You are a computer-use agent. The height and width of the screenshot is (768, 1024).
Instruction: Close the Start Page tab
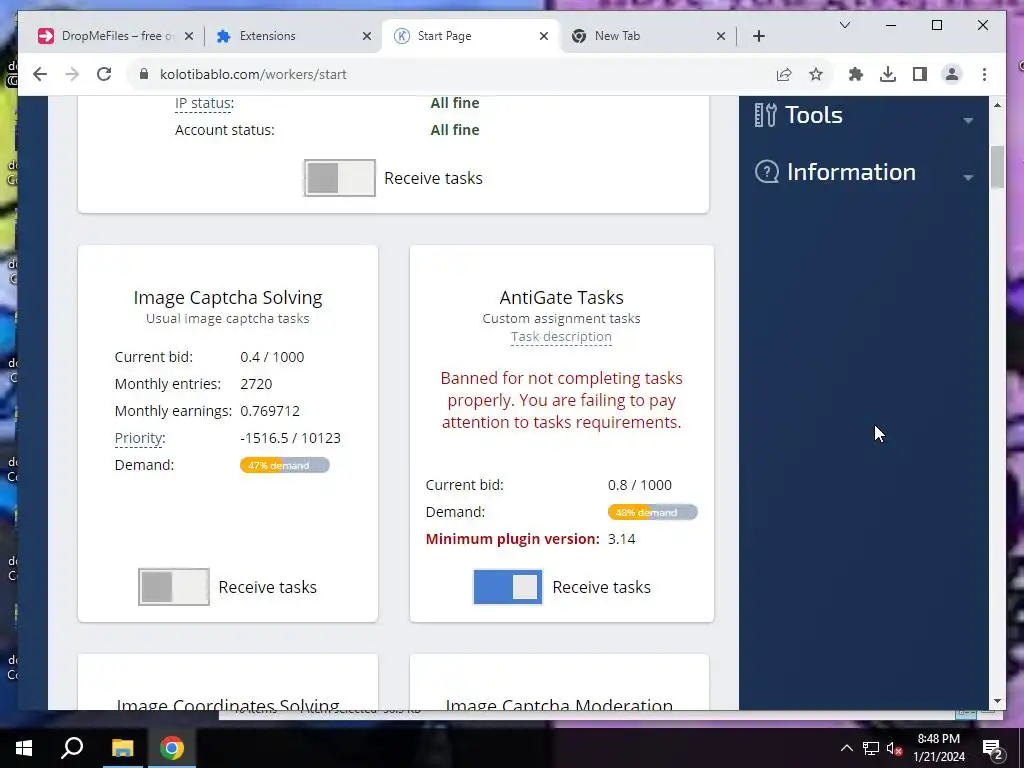pyautogui.click(x=543, y=36)
